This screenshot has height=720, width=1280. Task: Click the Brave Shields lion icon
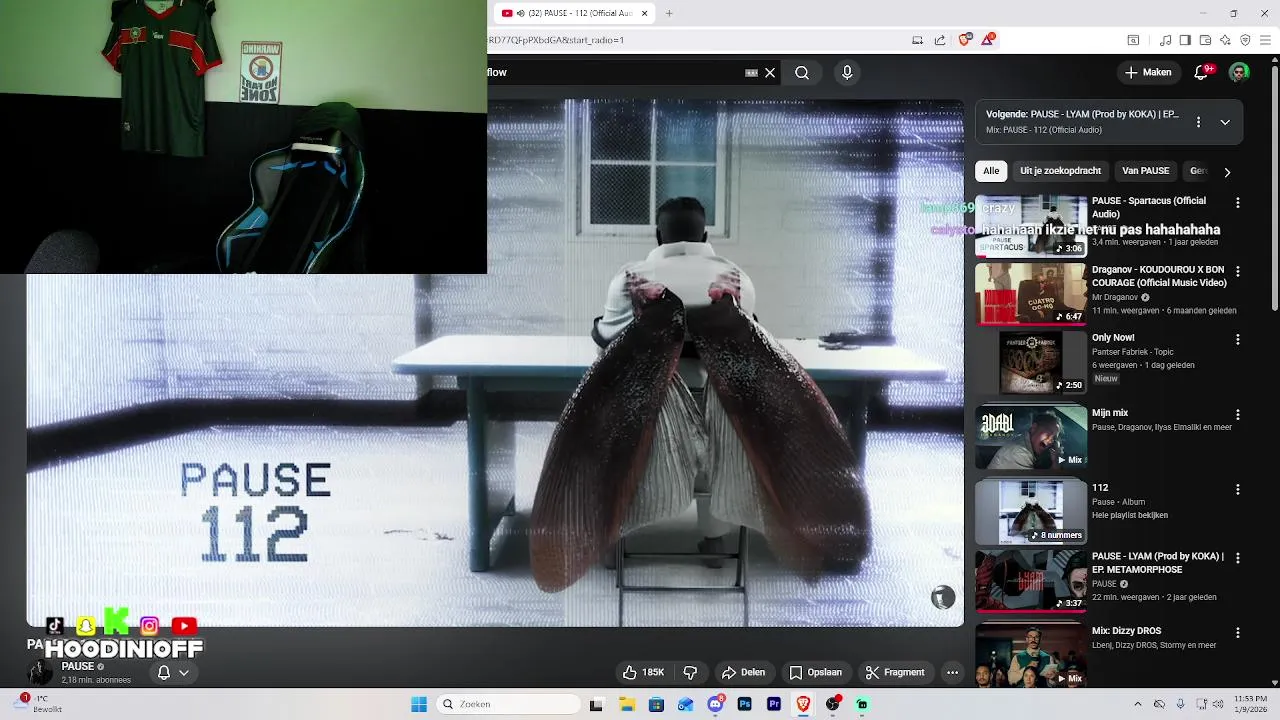pos(964,40)
